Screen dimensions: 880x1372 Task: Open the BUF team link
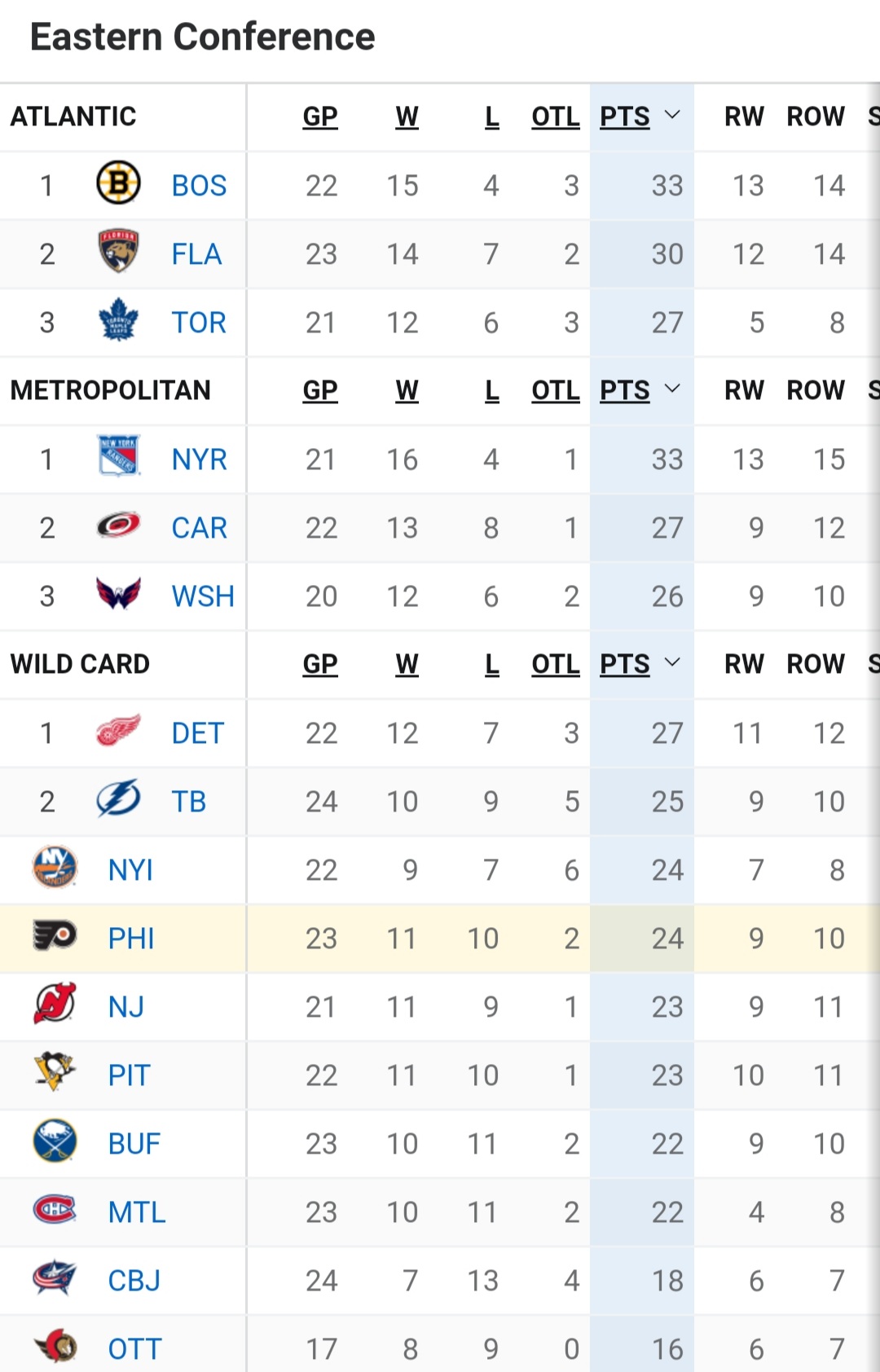tap(134, 1144)
